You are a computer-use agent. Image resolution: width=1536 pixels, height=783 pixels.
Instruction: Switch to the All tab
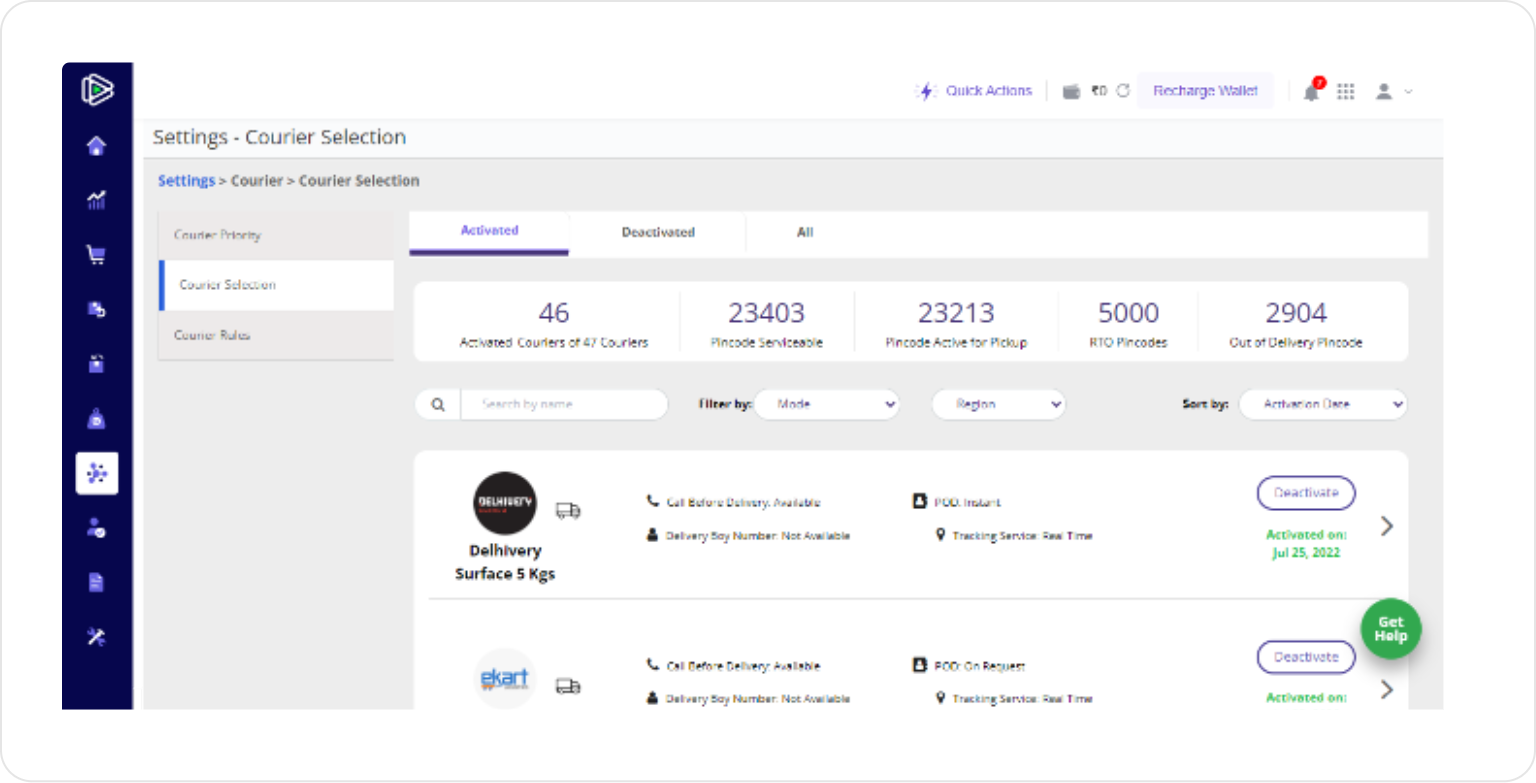point(805,232)
